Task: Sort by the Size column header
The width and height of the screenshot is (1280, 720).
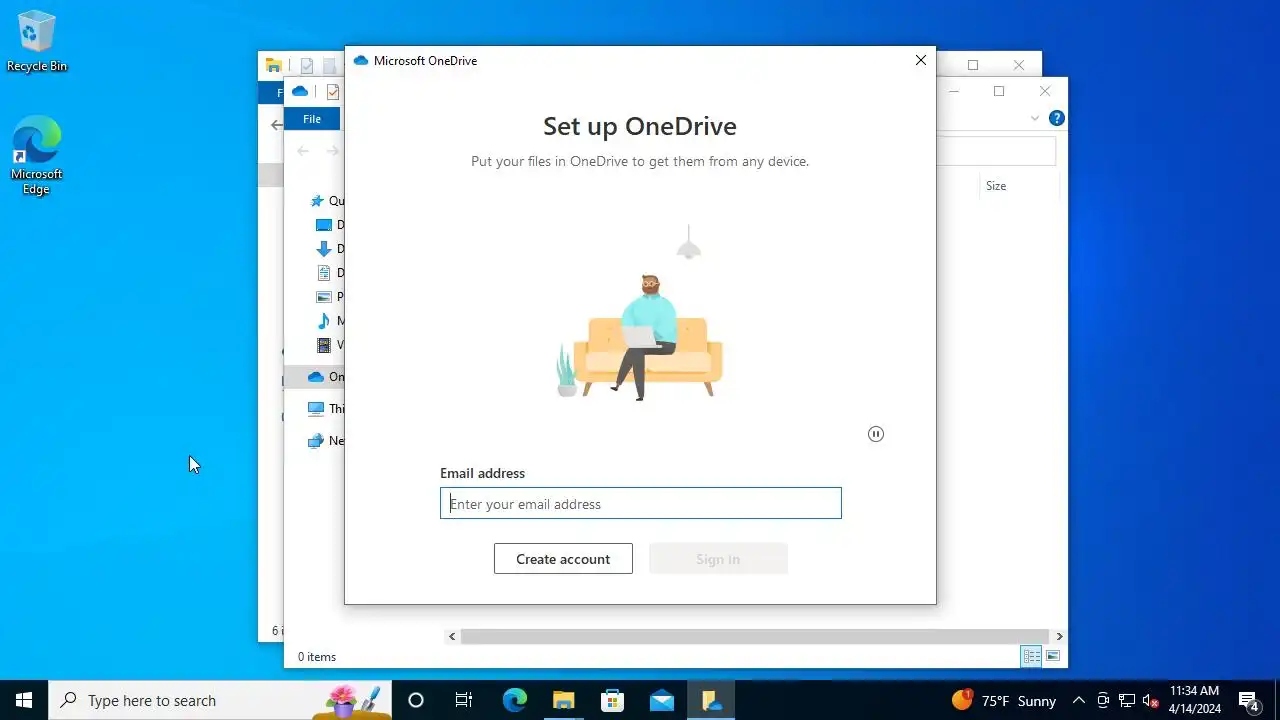Action: tap(996, 186)
